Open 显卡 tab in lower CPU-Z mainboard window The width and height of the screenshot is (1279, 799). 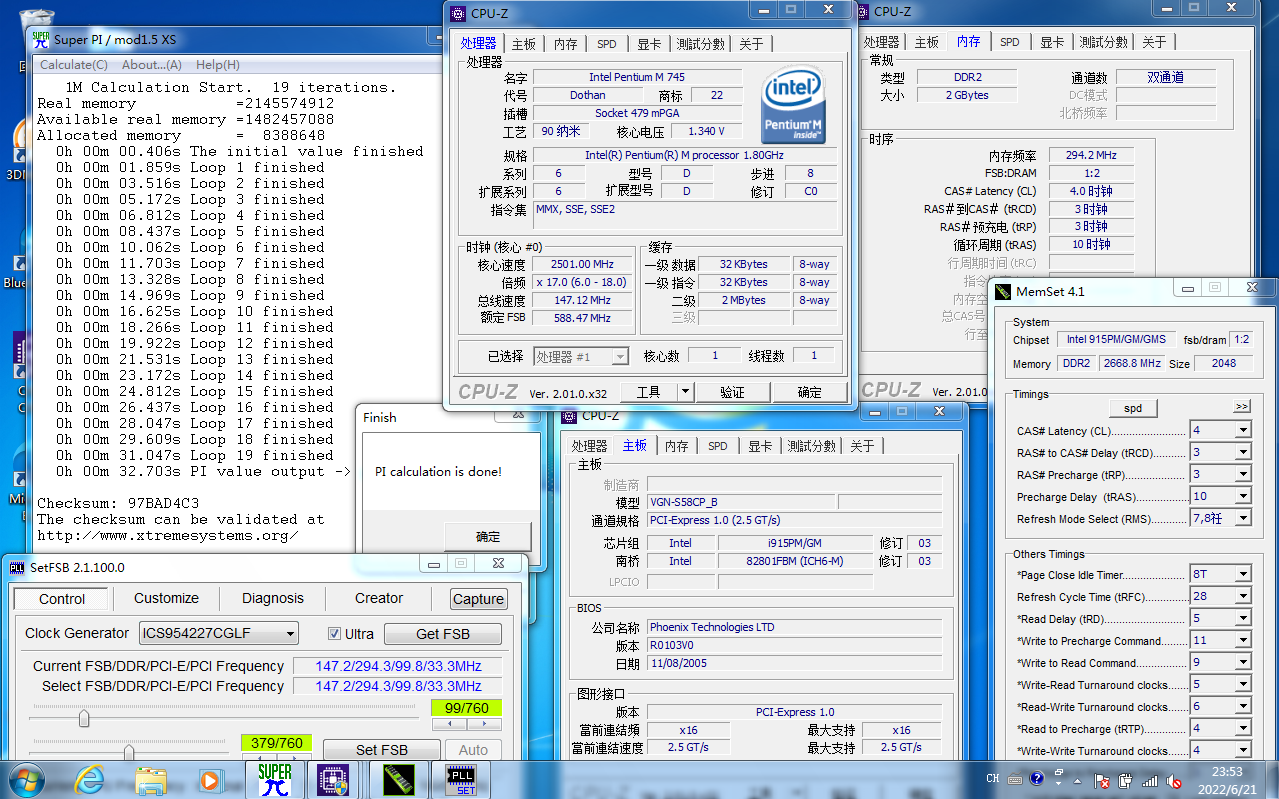760,446
